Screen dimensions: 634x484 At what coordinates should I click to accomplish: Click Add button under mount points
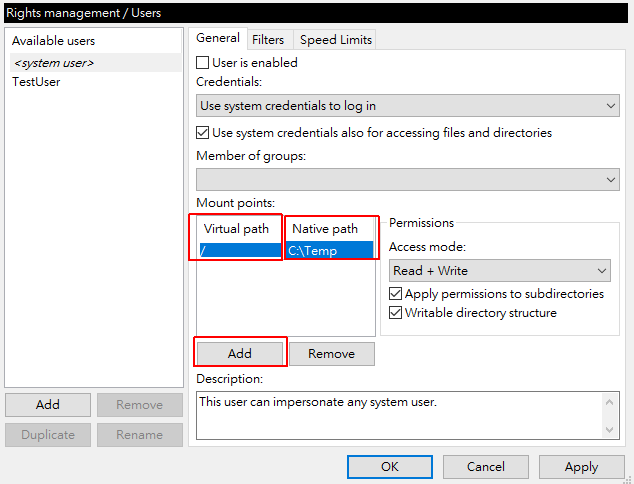pos(240,353)
